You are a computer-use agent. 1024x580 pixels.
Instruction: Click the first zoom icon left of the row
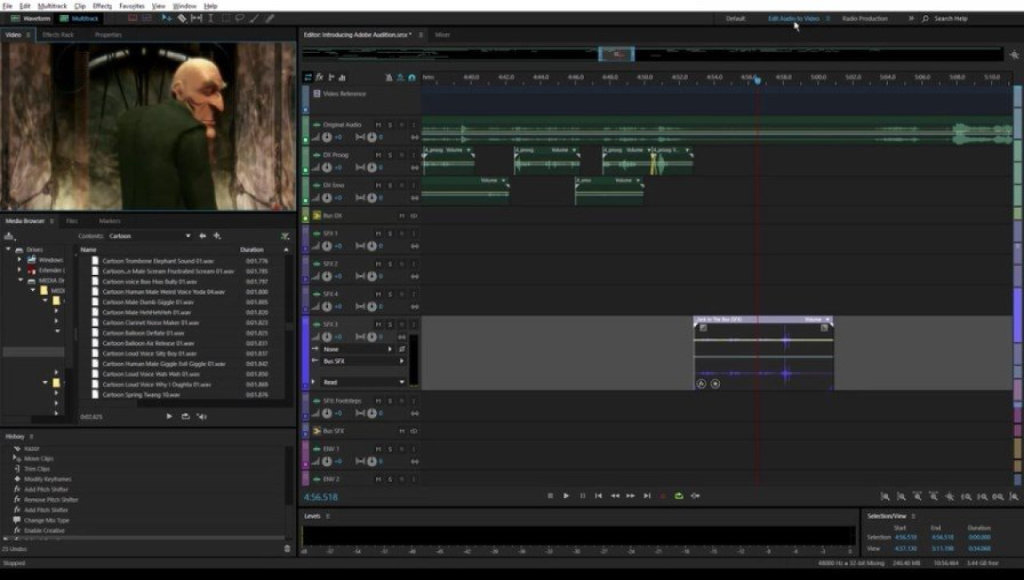[885, 496]
